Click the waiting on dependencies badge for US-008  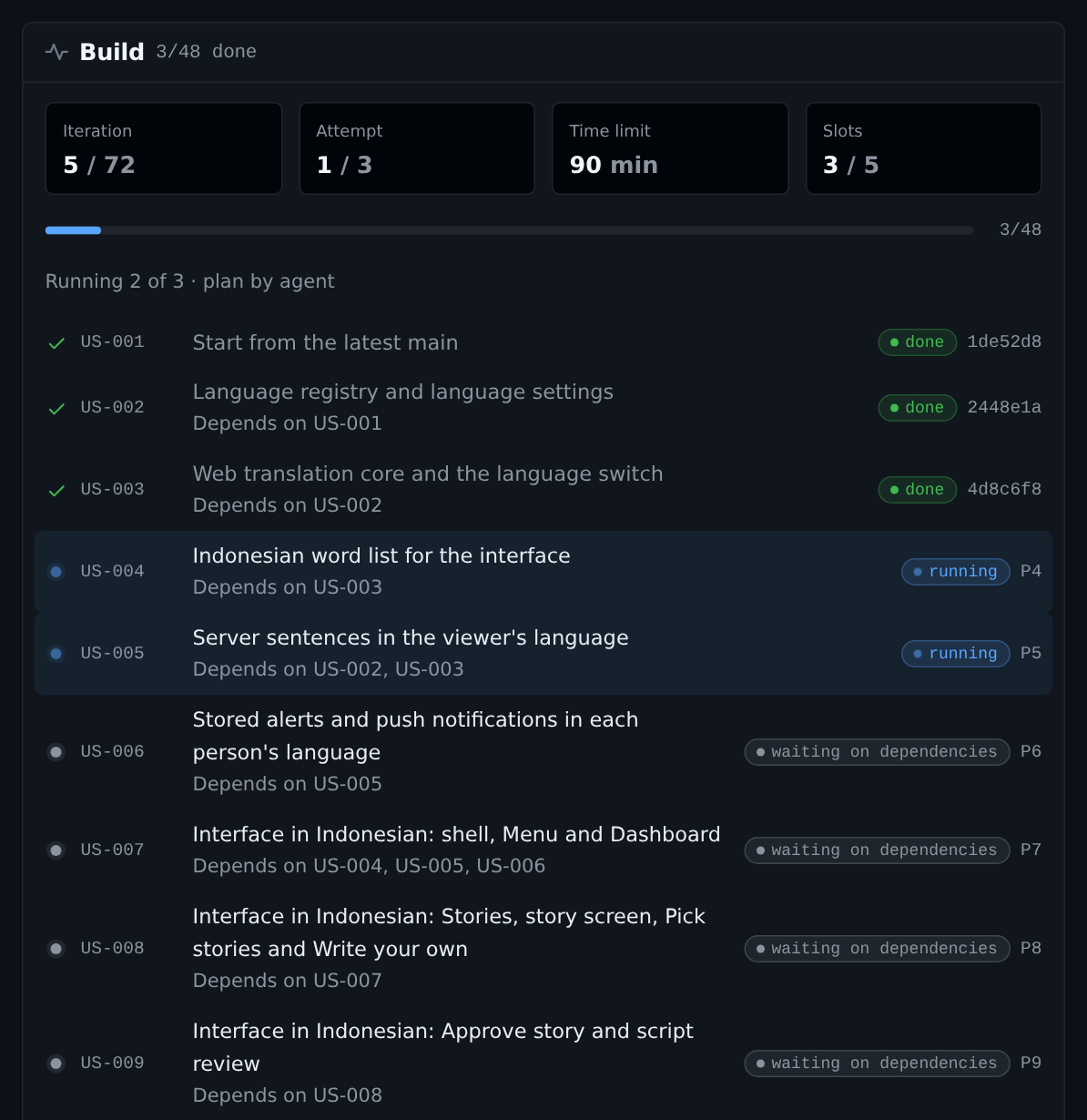tap(877, 949)
